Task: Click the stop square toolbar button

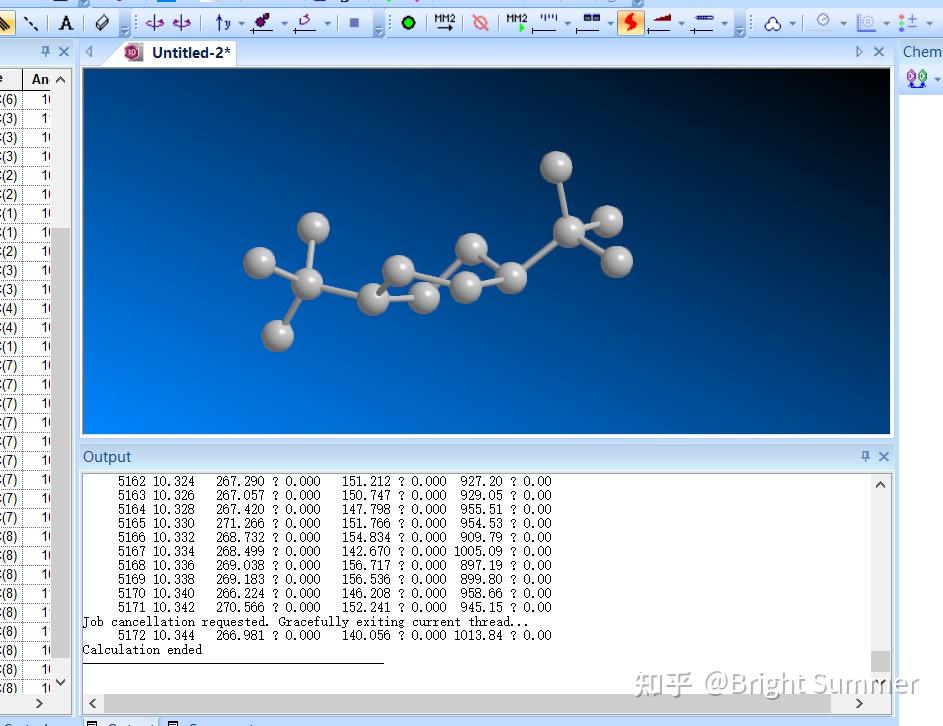Action: [x=354, y=23]
